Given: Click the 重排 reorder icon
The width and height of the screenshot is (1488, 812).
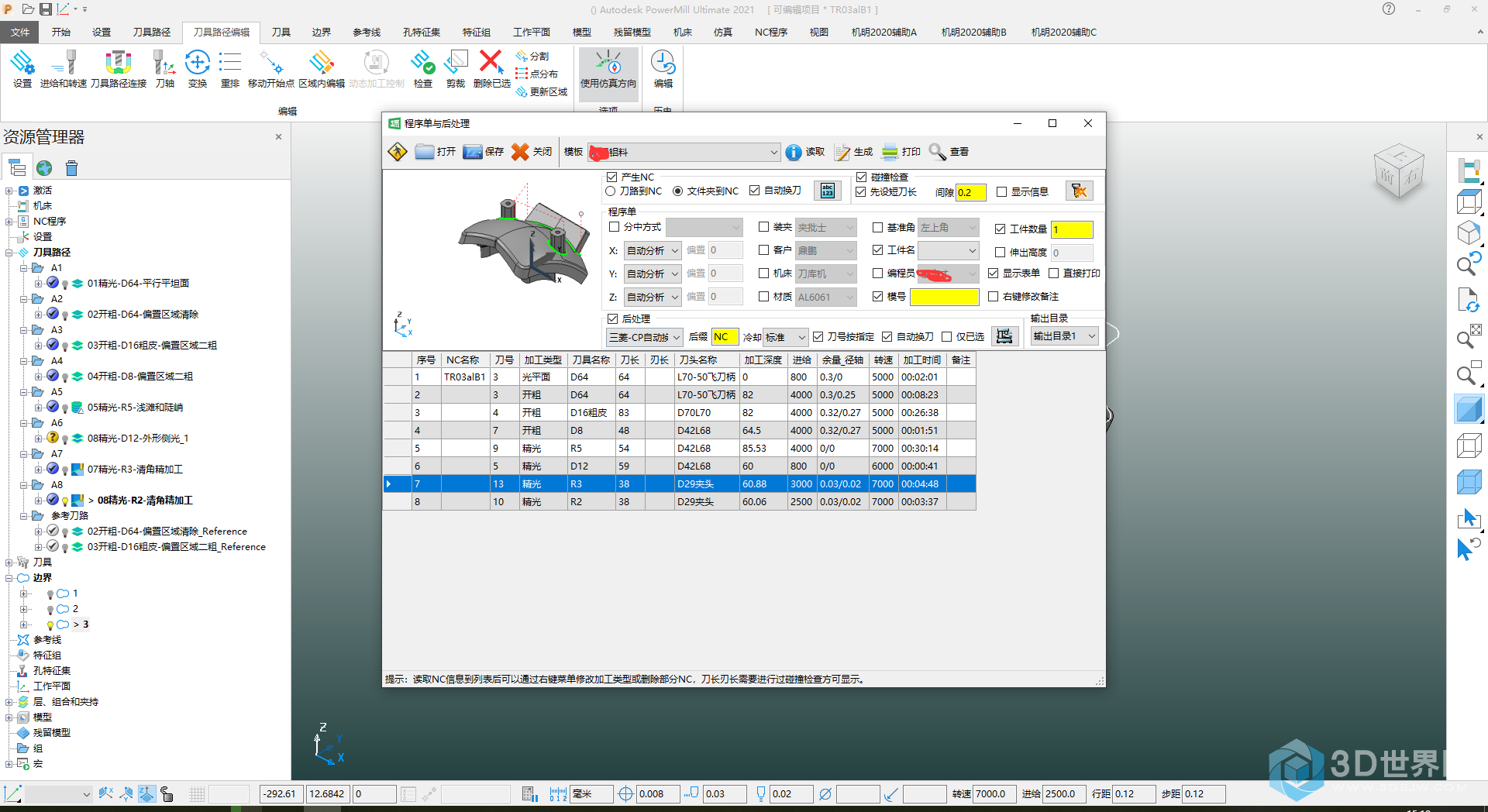Looking at the screenshot, I should 230,69.
